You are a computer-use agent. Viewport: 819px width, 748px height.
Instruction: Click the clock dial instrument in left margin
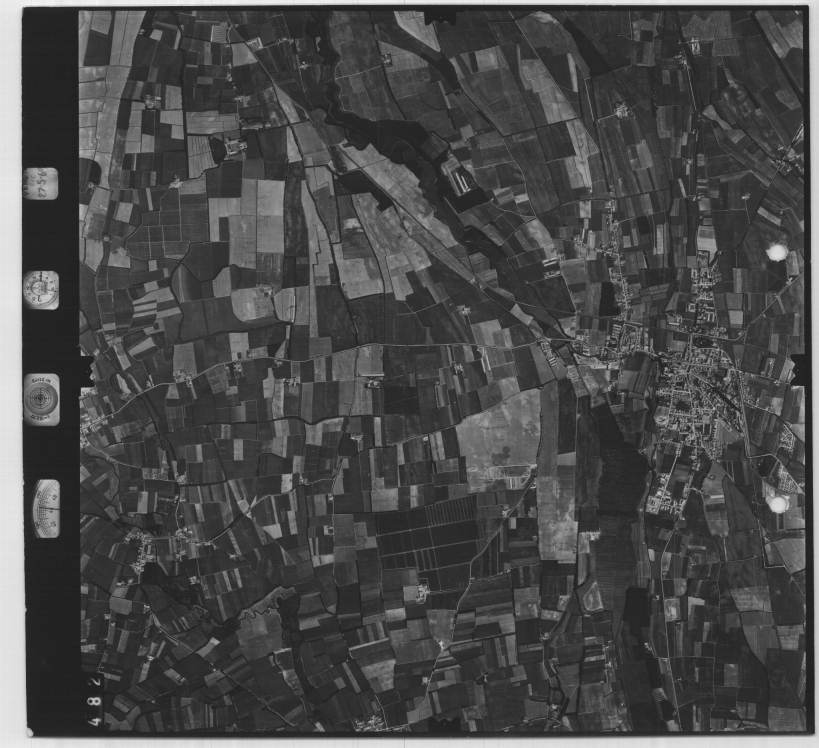coord(41,289)
